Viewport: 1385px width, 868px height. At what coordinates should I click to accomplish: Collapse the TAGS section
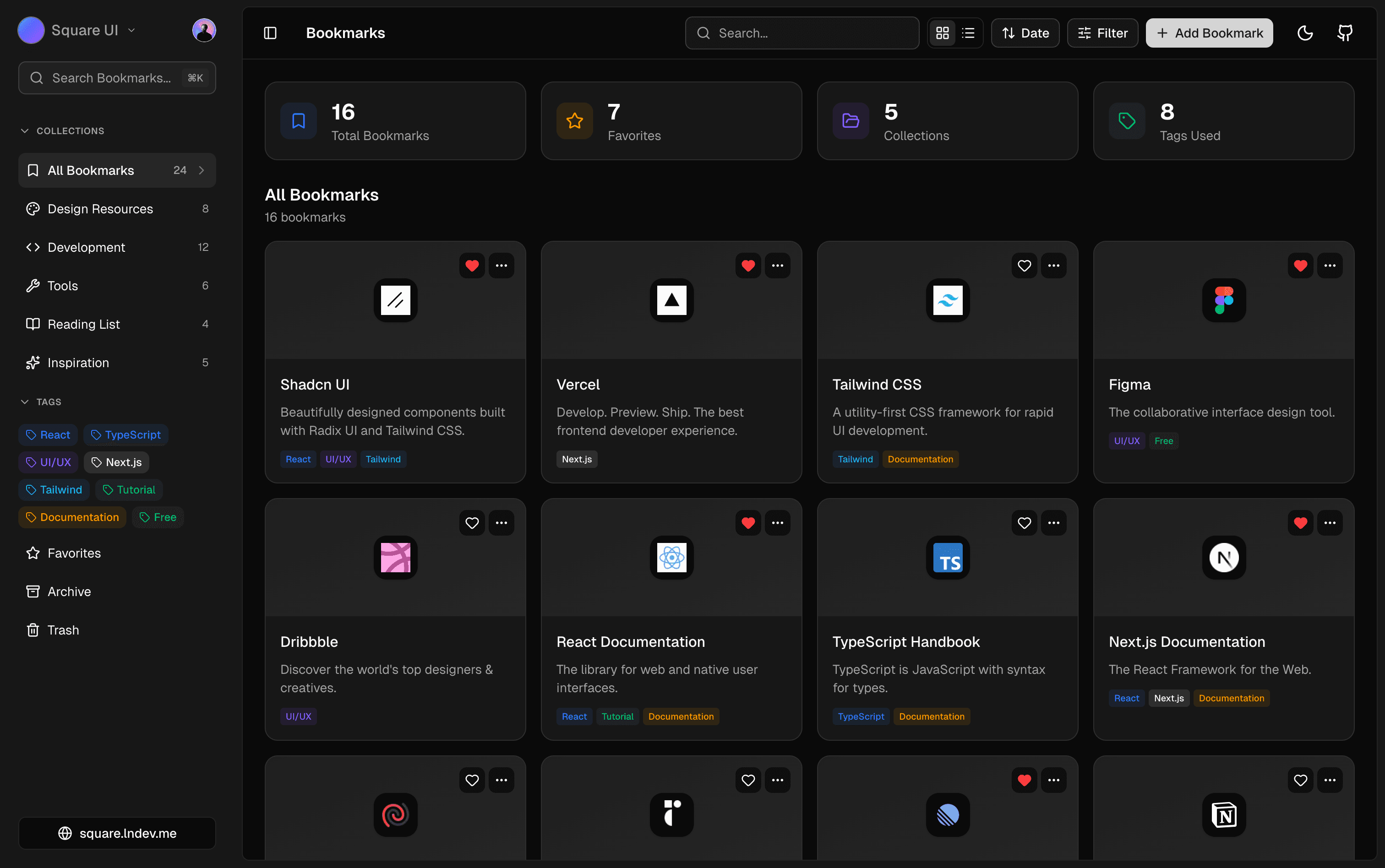(x=25, y=401)
